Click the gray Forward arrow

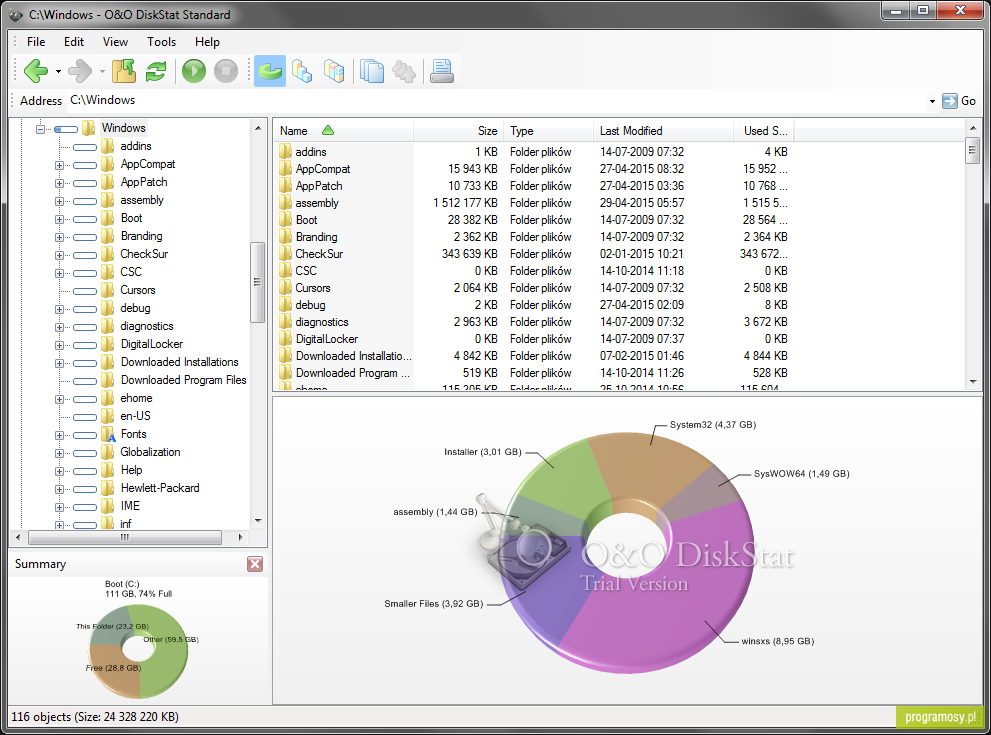(80, 71)
